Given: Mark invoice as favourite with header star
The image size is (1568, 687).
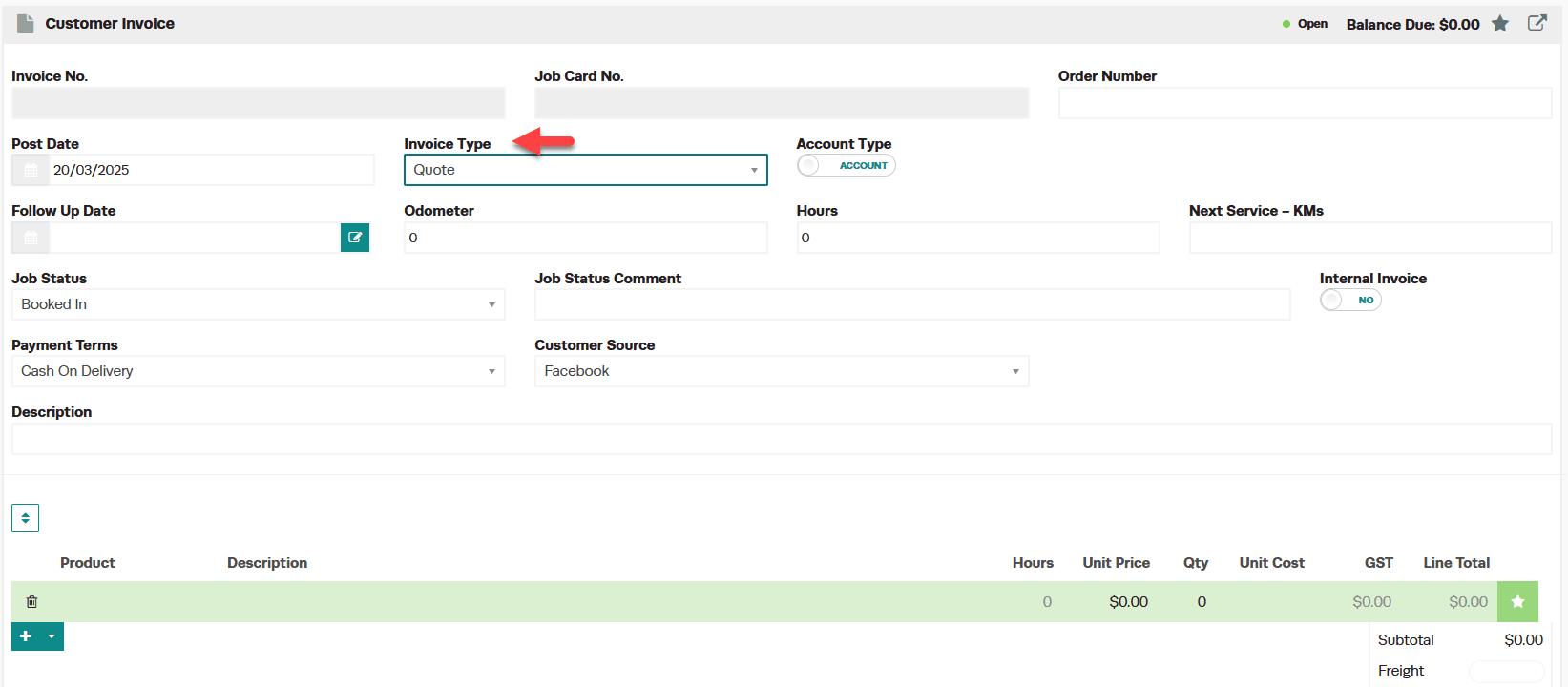Looking at the screenshot, I should click(x=1500, y=24).
